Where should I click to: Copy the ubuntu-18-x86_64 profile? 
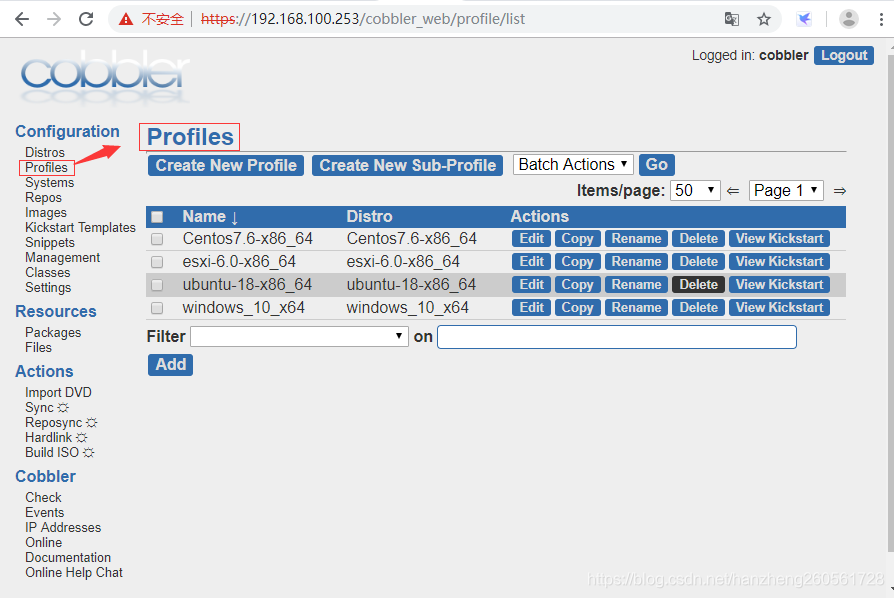tap(578, 284)
